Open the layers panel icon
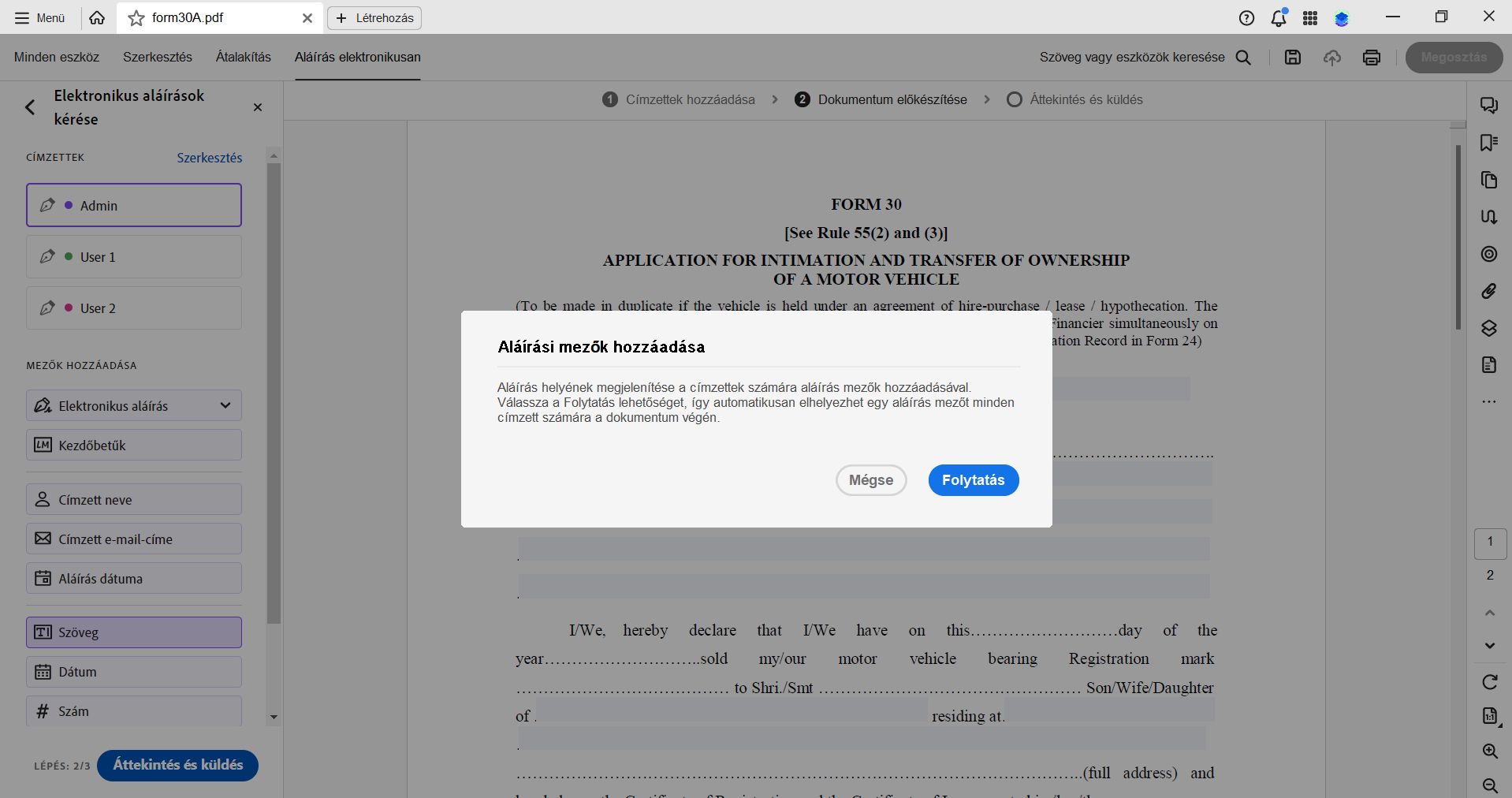The image size is (1512, 798). pyautogui.click(x=1489, y=328)
